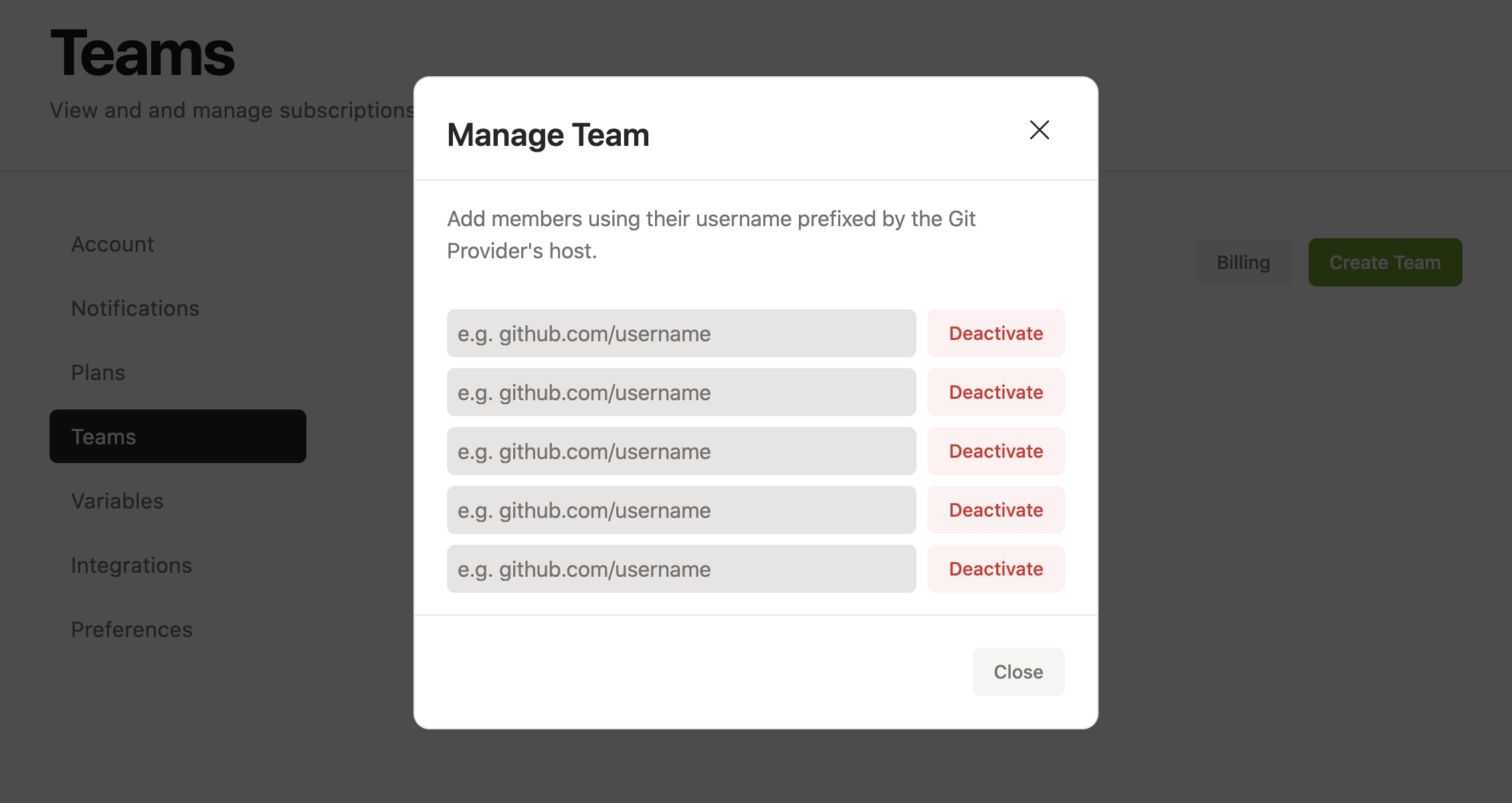Viewport: 1512px width, 803px height.
Task: Click the fifth member username input field
Action: [x=681, y=569]
